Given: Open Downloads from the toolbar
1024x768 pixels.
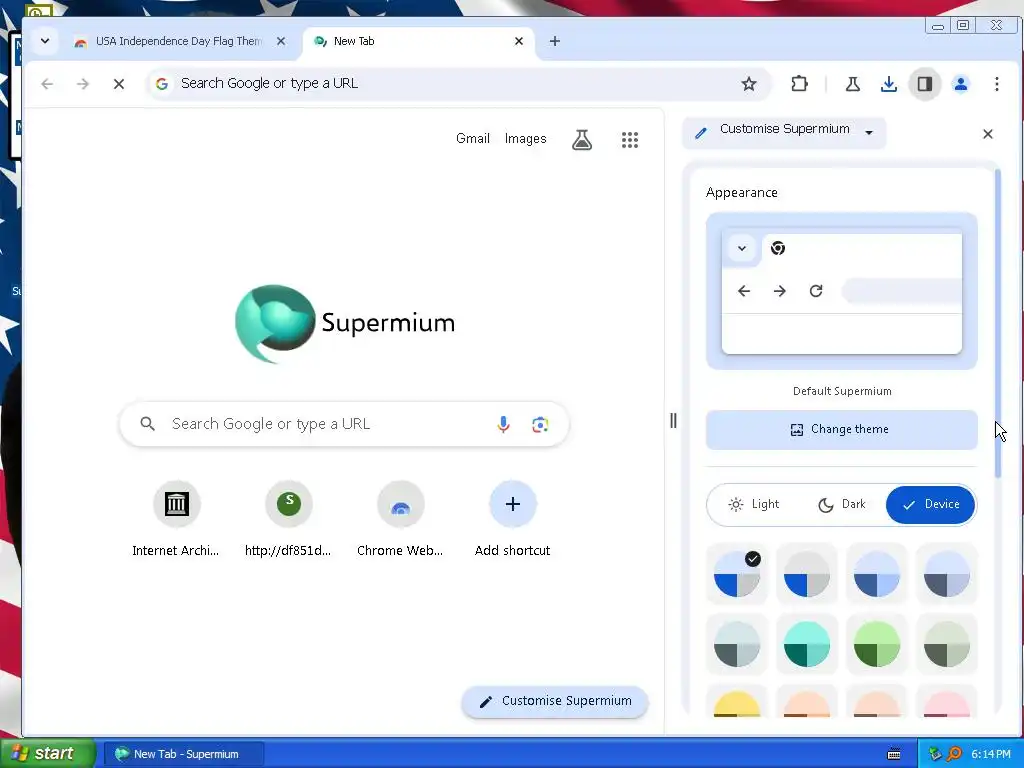Looking at the screenshot, I should click(888, 84).
